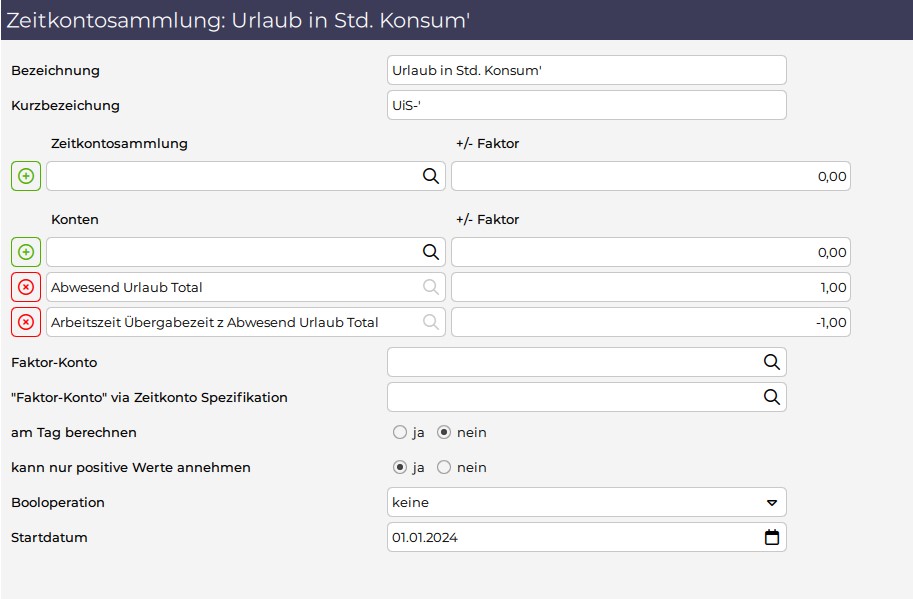Open search in the Zeitkontosammlung field
This screenshot has height=599, width=913.
(x=430, y=176)
